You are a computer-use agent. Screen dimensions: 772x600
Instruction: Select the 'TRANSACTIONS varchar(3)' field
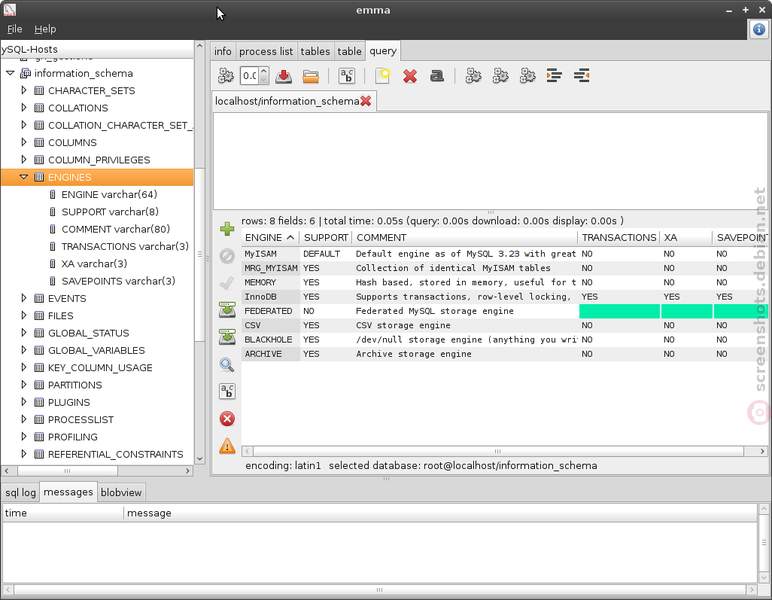click(125, 246)
